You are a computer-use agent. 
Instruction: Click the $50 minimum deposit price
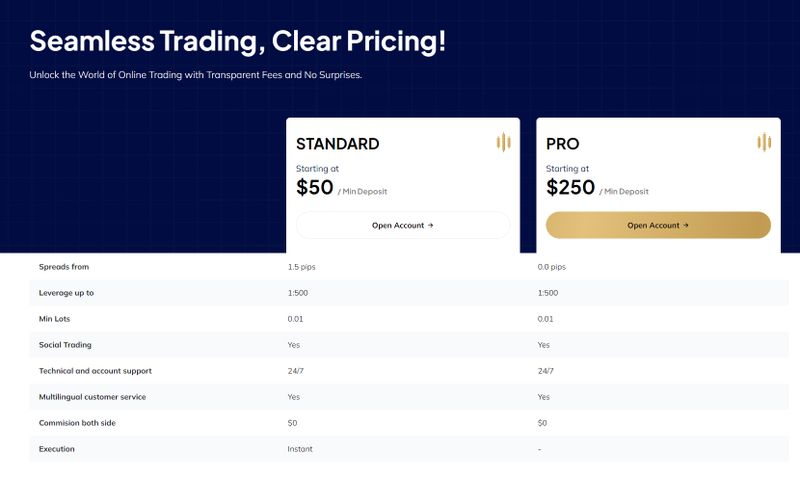pyautogui.click(x=315, y=187)
